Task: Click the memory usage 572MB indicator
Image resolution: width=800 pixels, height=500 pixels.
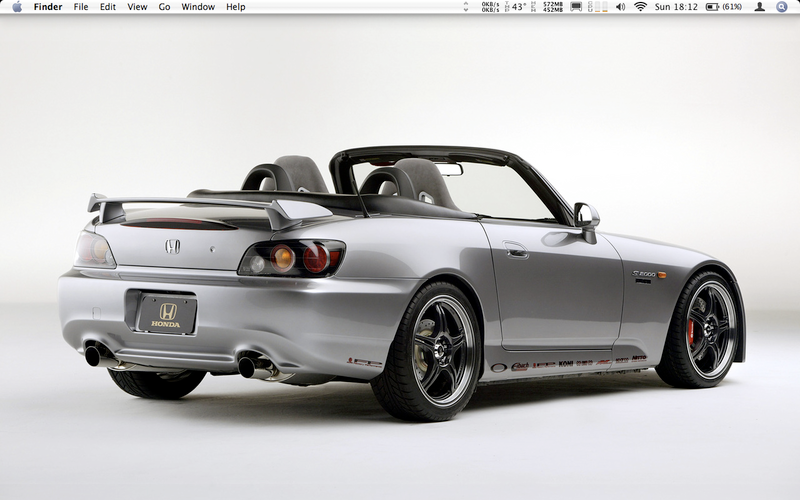Action: (x=552, y=7)
